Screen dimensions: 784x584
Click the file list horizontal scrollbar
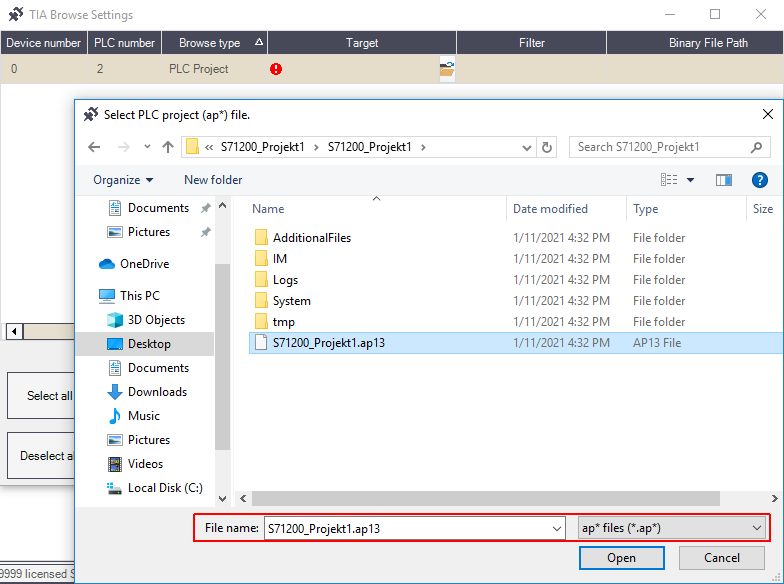click(x=486, y=498)
